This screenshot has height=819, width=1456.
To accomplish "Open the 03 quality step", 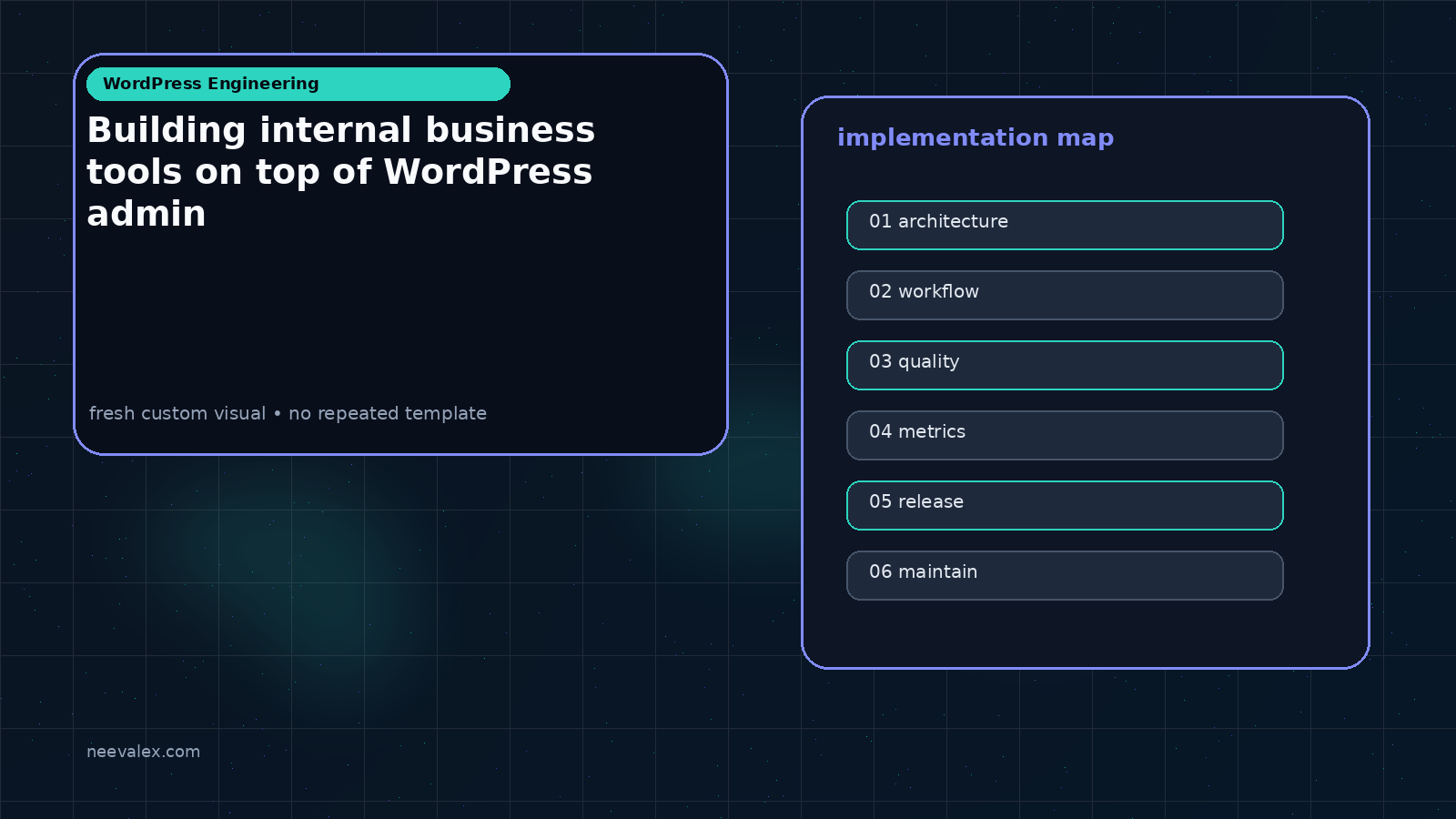I will [x=1065, y=365].
